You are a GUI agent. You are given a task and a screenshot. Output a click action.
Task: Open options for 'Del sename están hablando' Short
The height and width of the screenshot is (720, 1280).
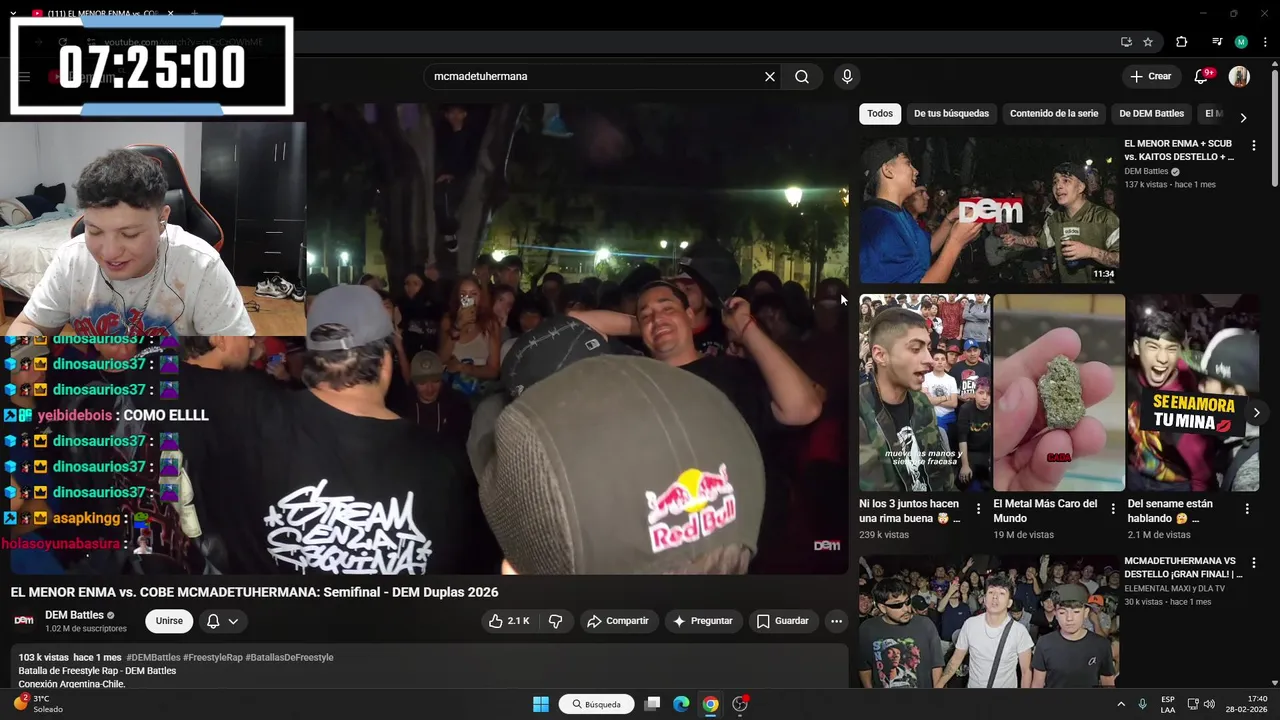click(x=1246, y=509)
